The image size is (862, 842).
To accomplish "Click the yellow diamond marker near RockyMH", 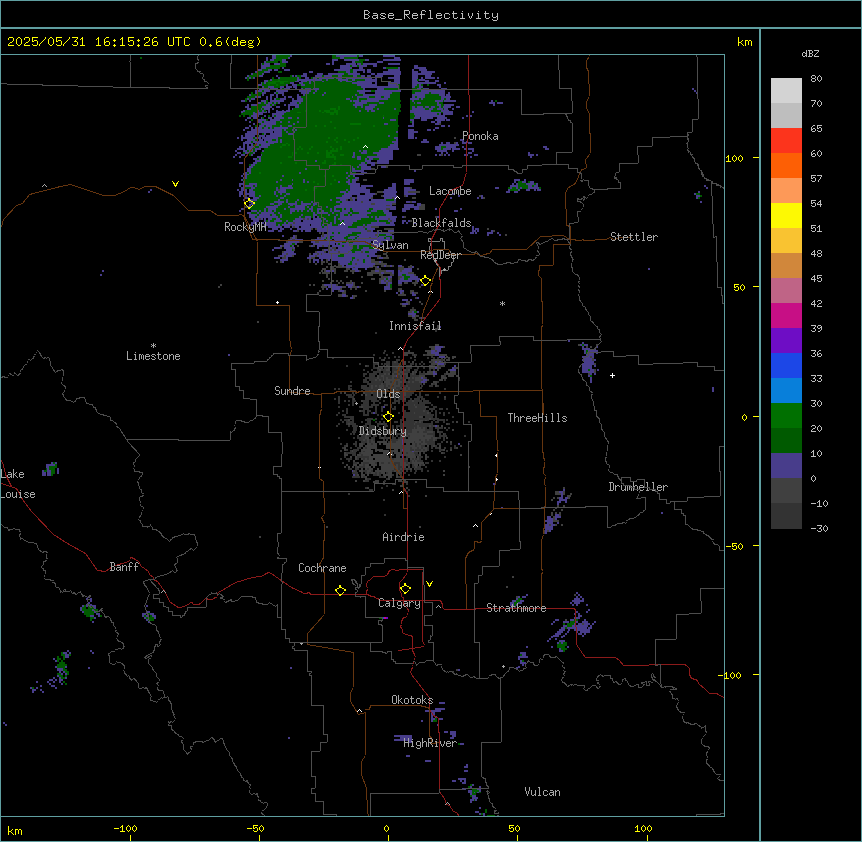I will 249,204.
